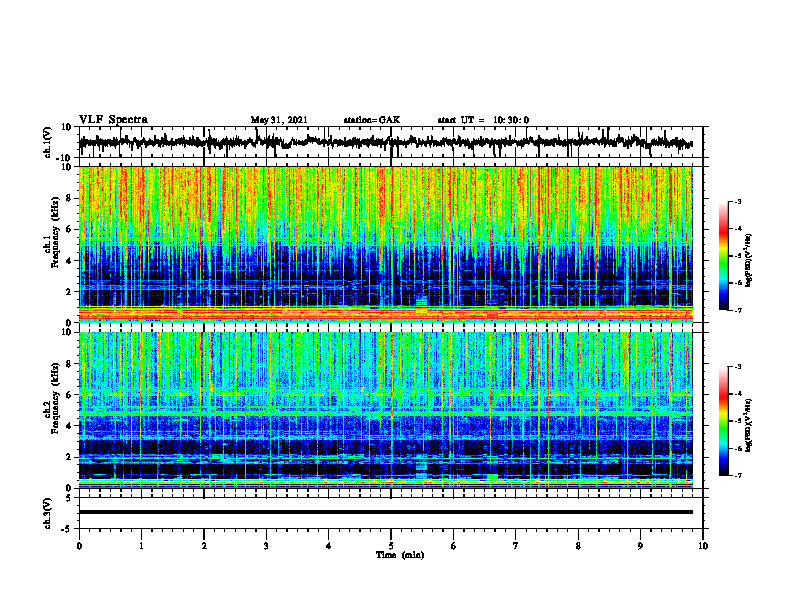Click the "VLF Spectra" plot title
The width and height of the screenshot is (792, 612).
point(113,120)
